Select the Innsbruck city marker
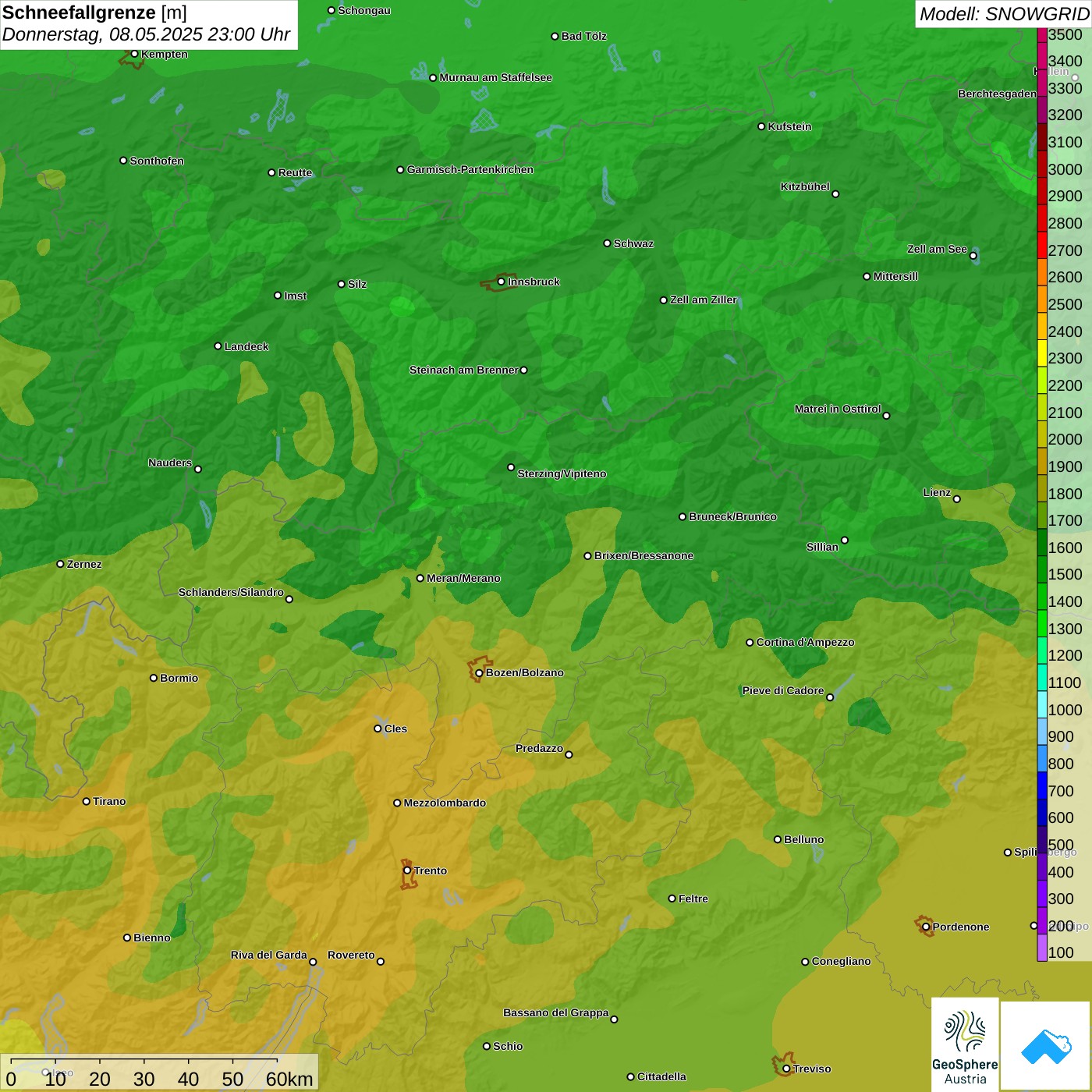This screenshot has width=1092, height=1092. click(x=501, y=282)
